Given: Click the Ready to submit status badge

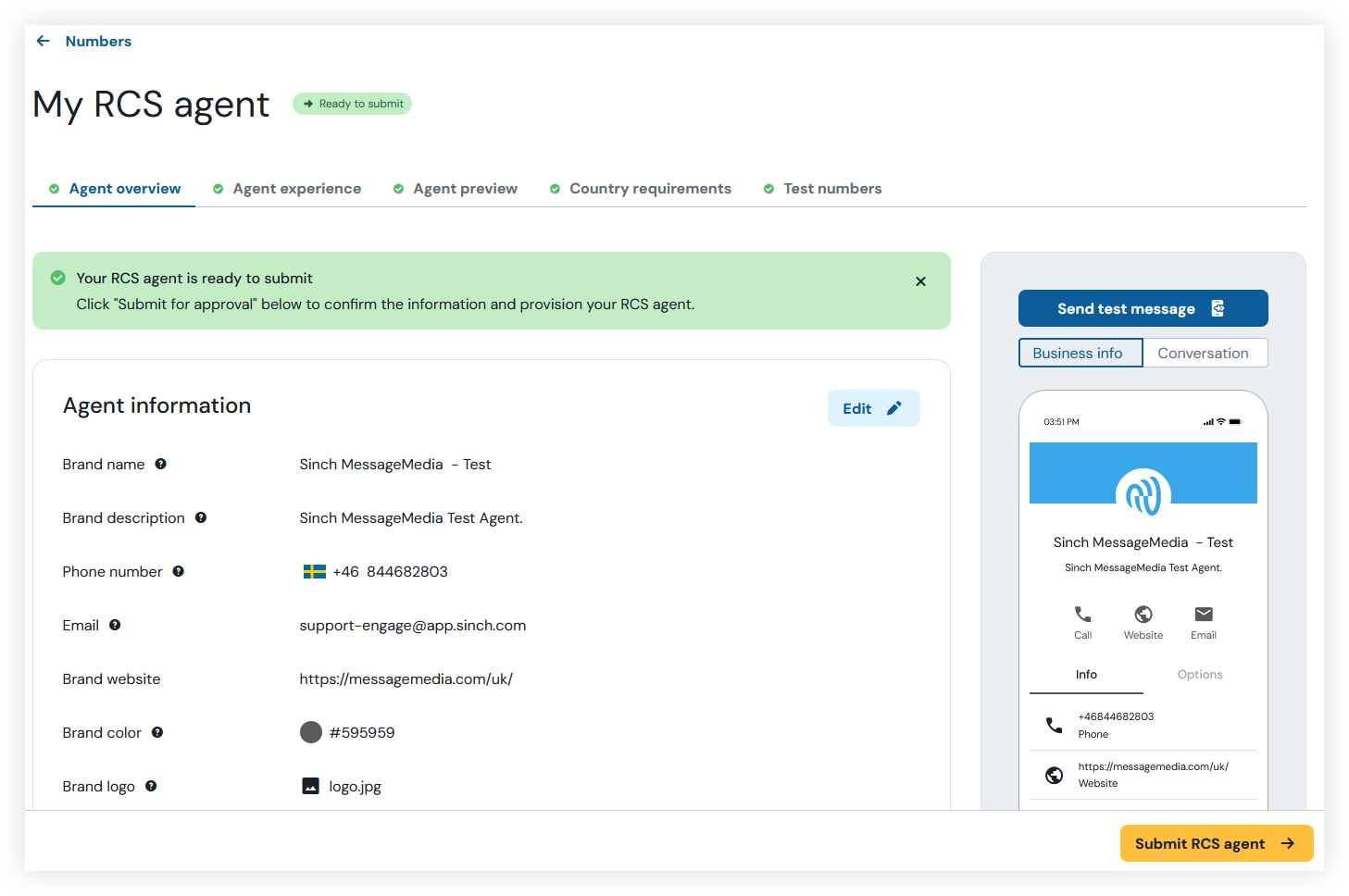Looking at the screenshot, I should click(x=352, y=104).
